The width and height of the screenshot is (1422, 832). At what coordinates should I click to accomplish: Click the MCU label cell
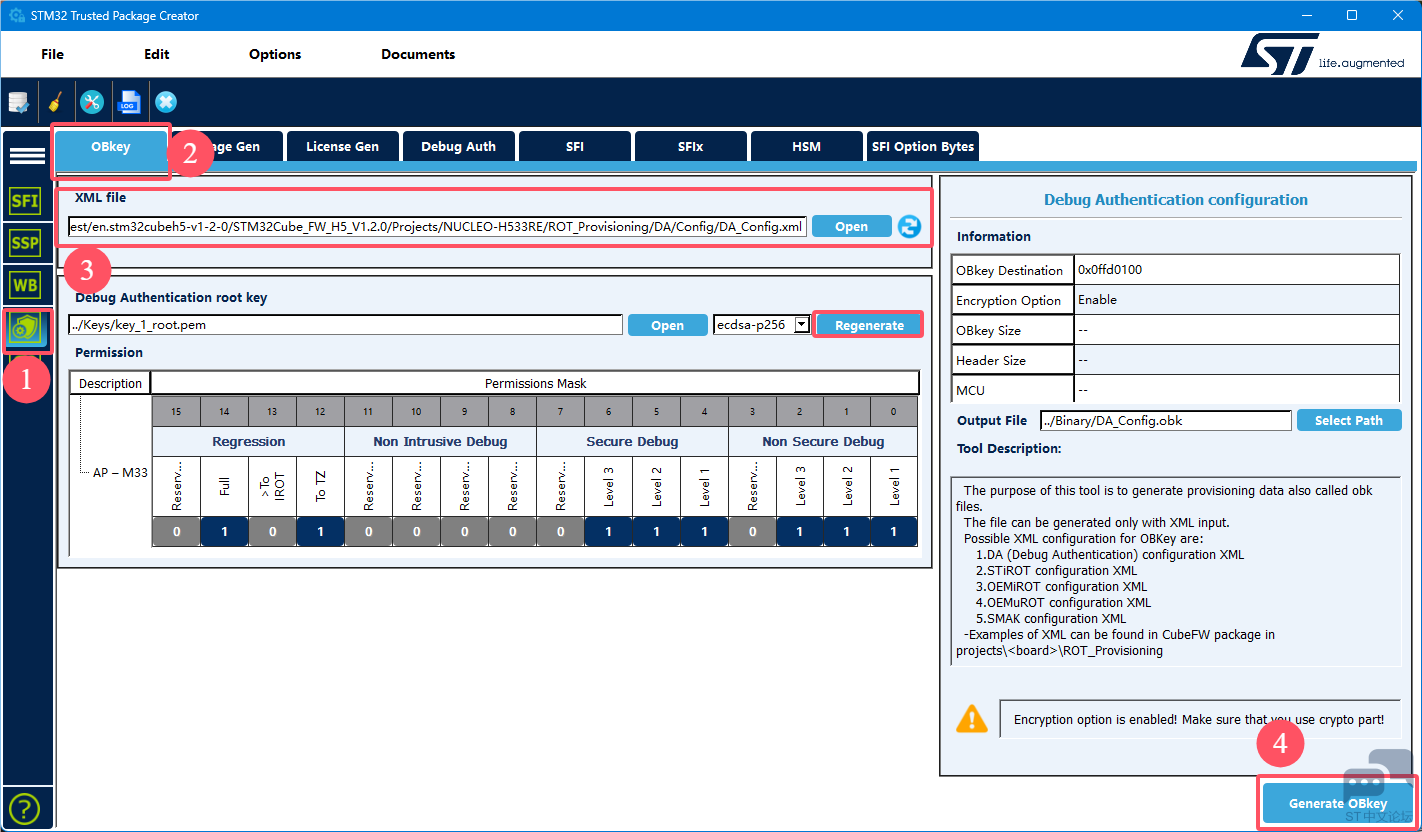1012,390
